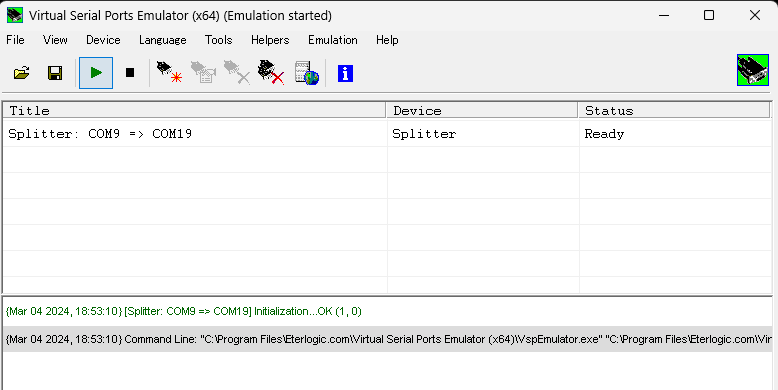Open the View menu
The image size is (778, 390).
55,40
